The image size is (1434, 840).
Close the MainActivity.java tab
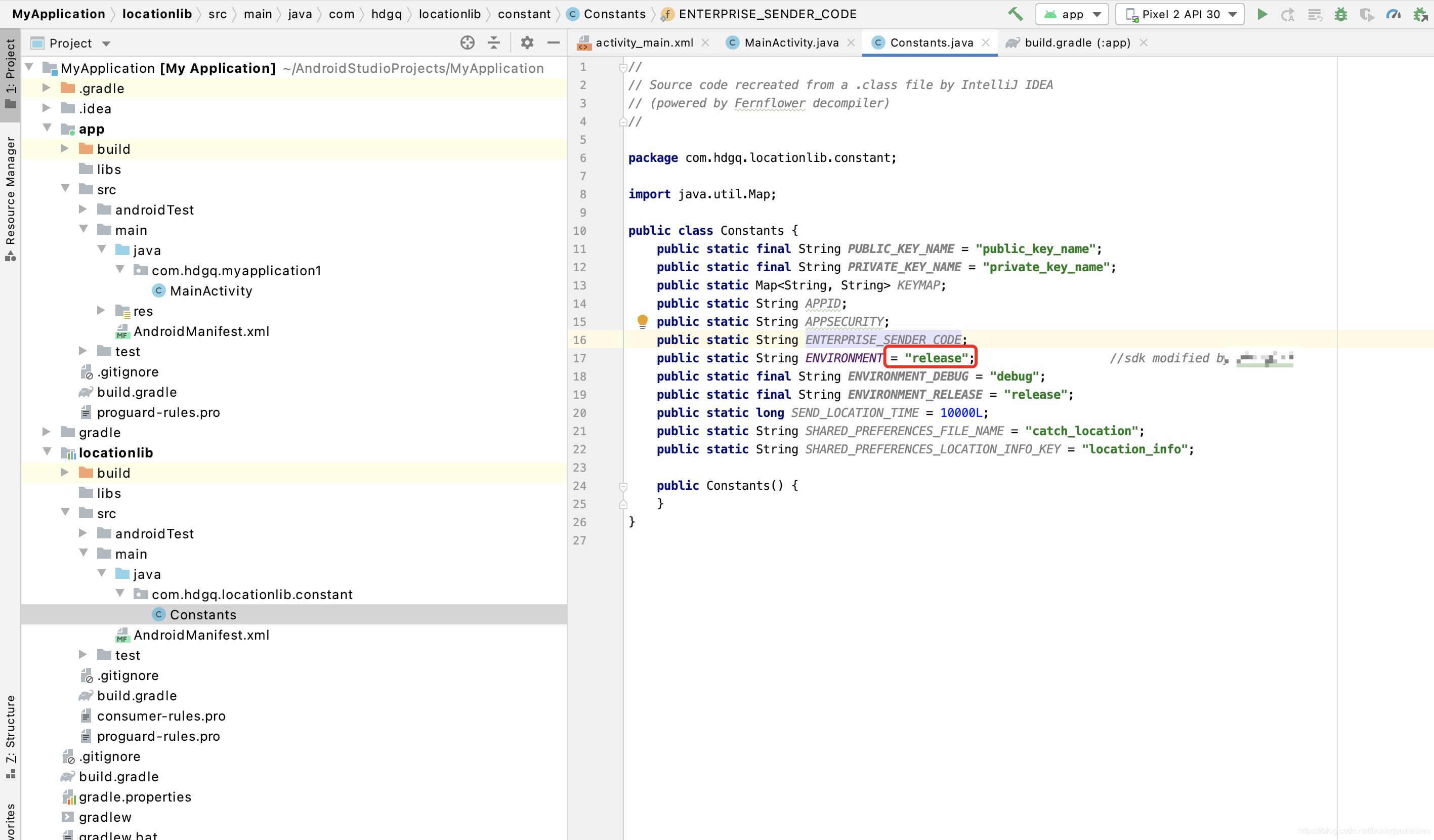pos(851,43)
